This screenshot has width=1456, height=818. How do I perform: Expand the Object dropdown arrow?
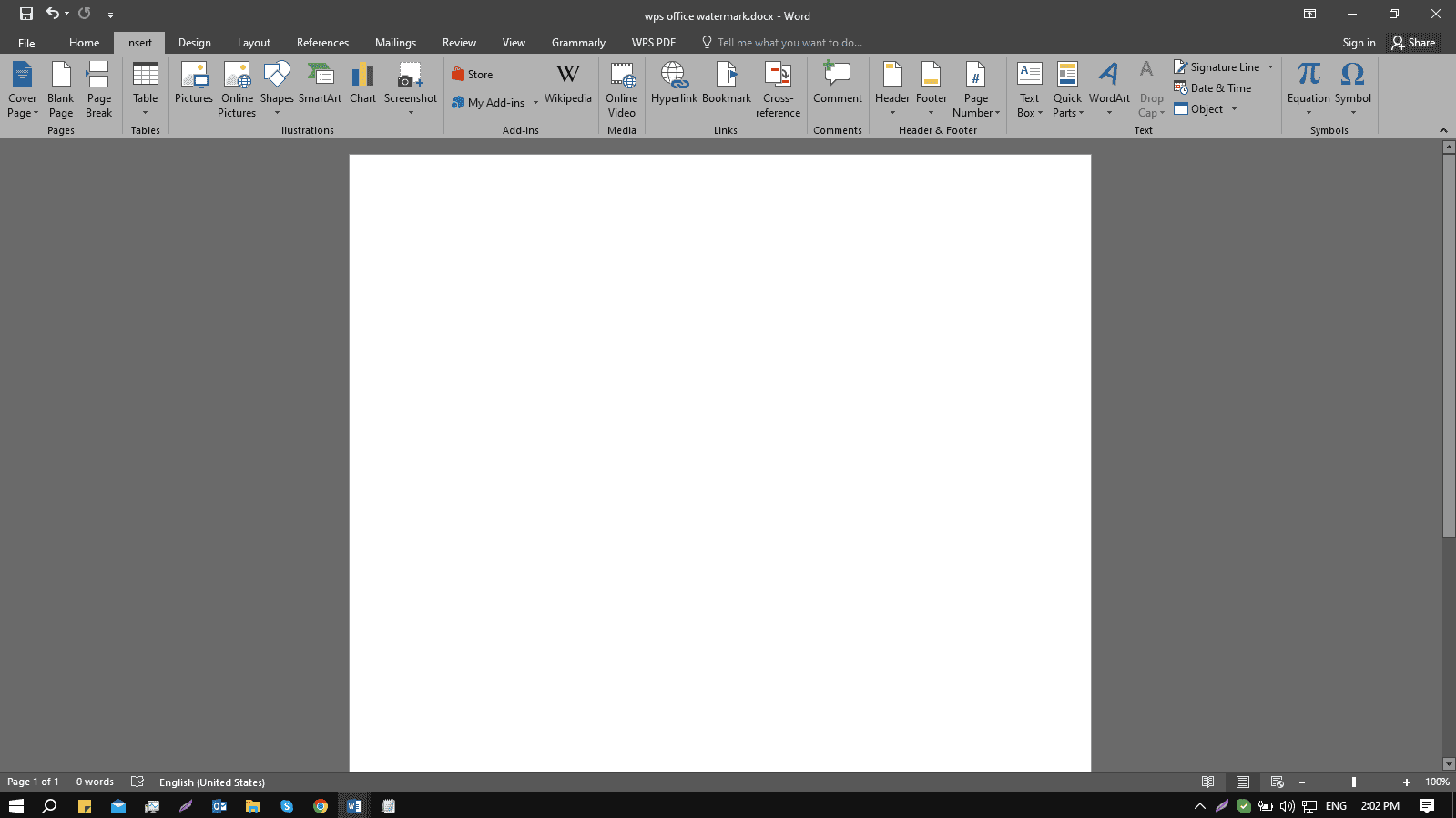1234,109
